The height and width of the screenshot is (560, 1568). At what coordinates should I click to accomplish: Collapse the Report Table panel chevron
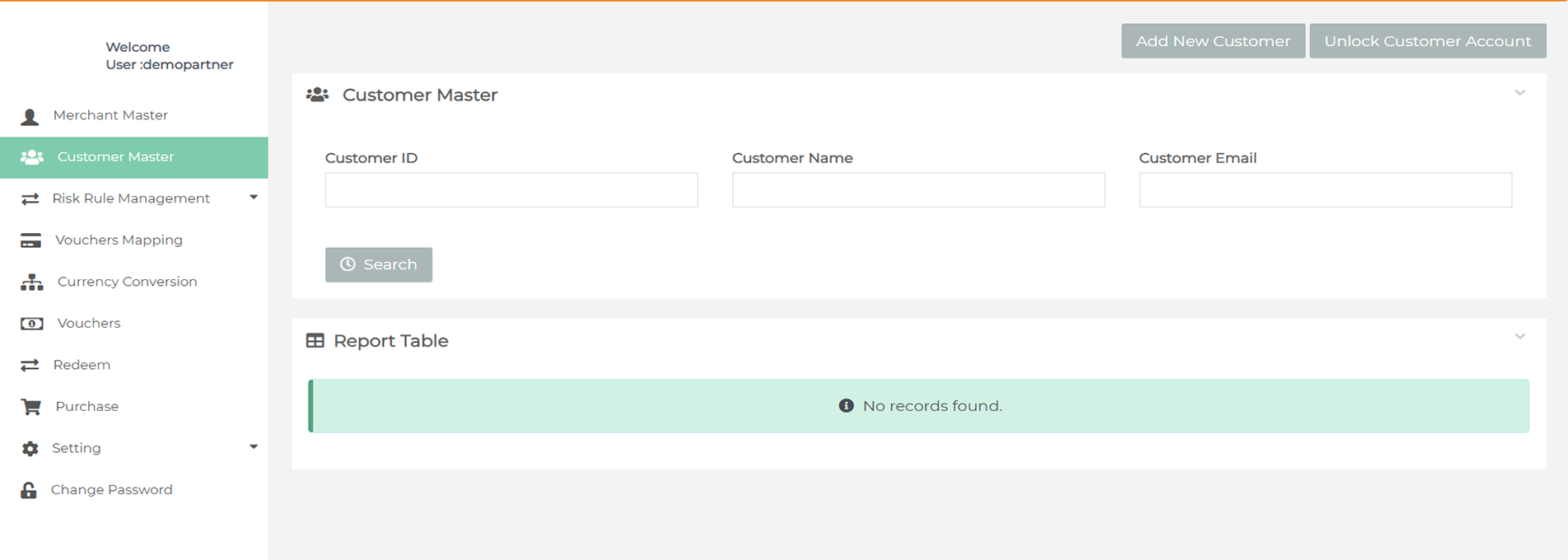pyautogui.click(x=1519, y=337)
